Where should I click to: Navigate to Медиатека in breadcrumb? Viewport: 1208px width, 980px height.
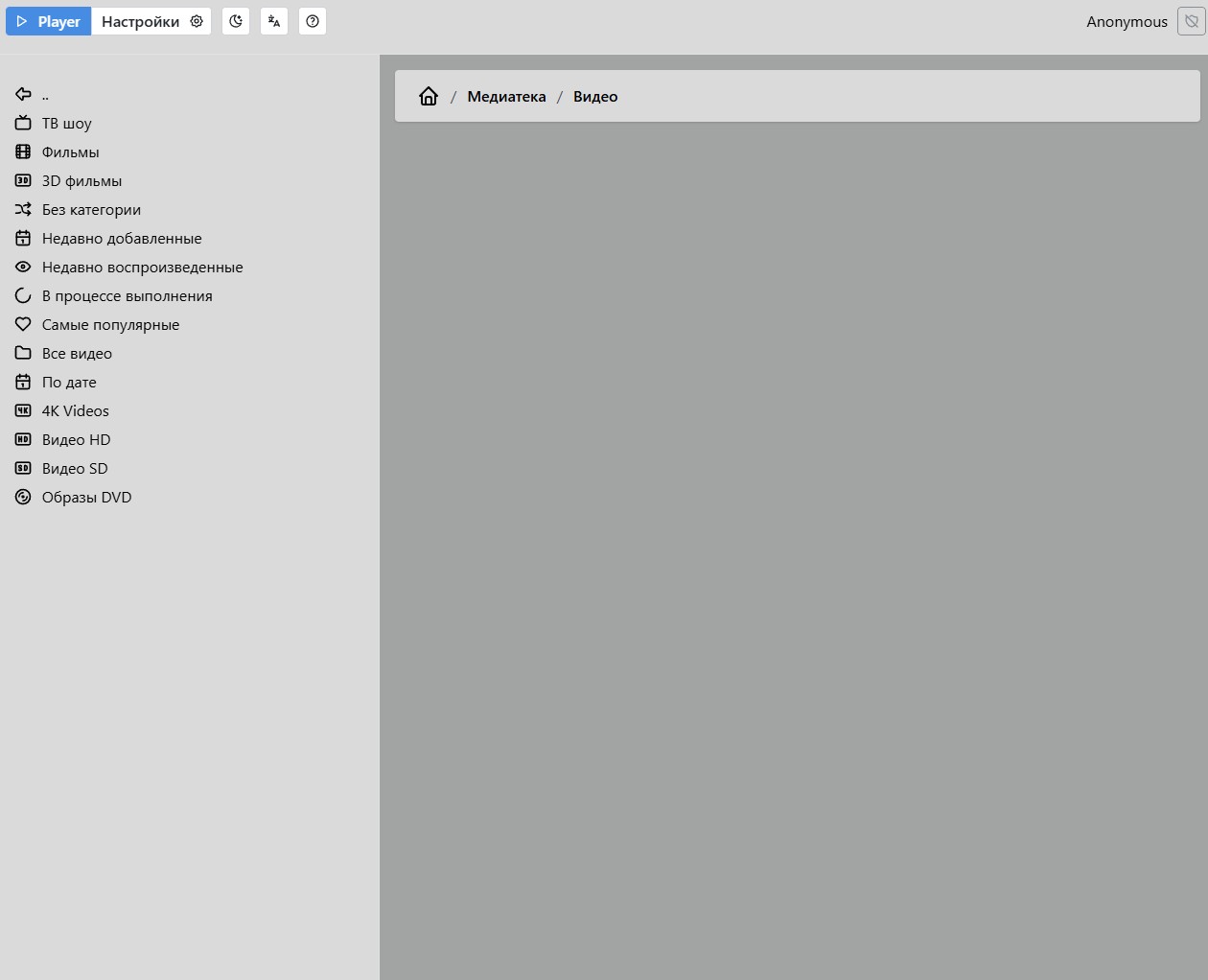click(x=506, y=96)
